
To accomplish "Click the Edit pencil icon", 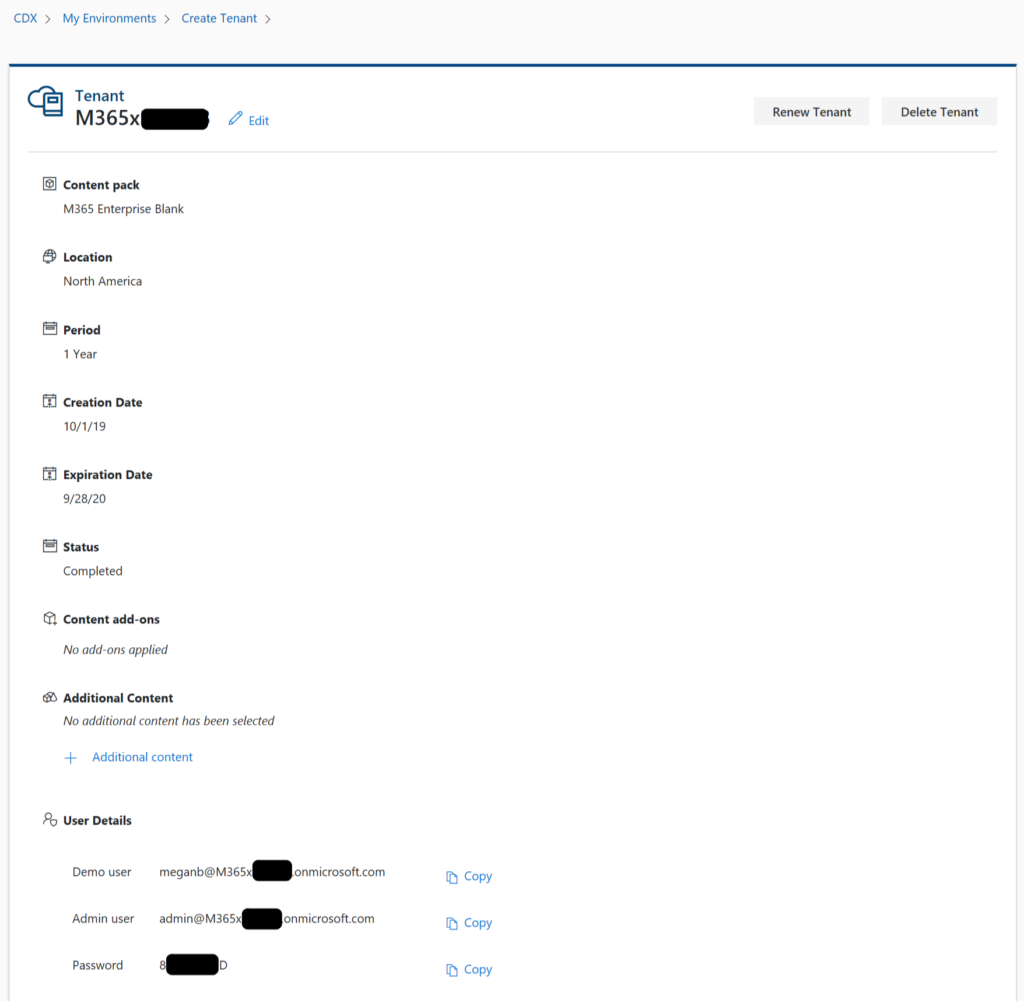I will coord(235,119).
